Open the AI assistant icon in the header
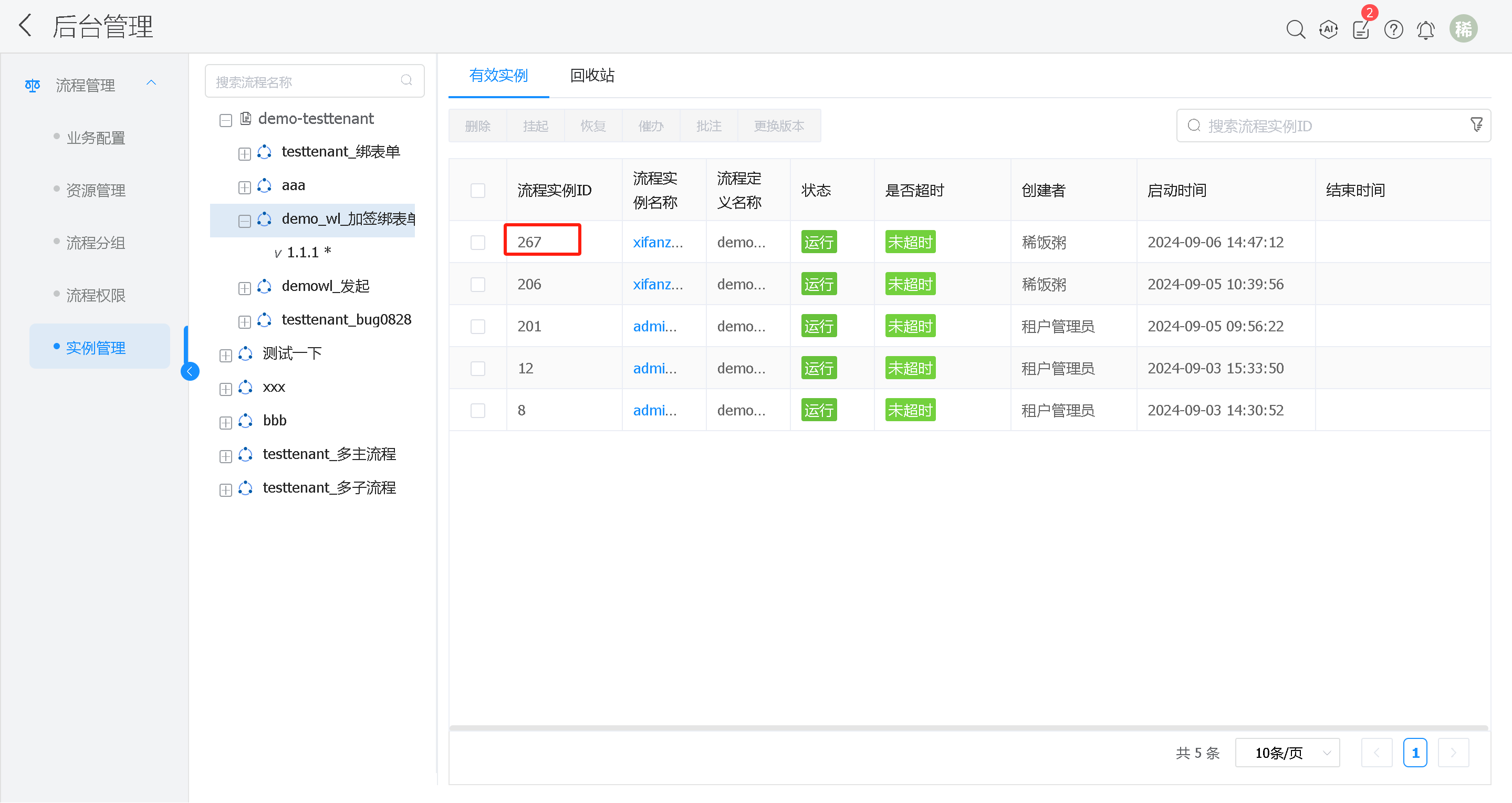1512x803 pixels. pyautogui.click(x=1328, y=29)
